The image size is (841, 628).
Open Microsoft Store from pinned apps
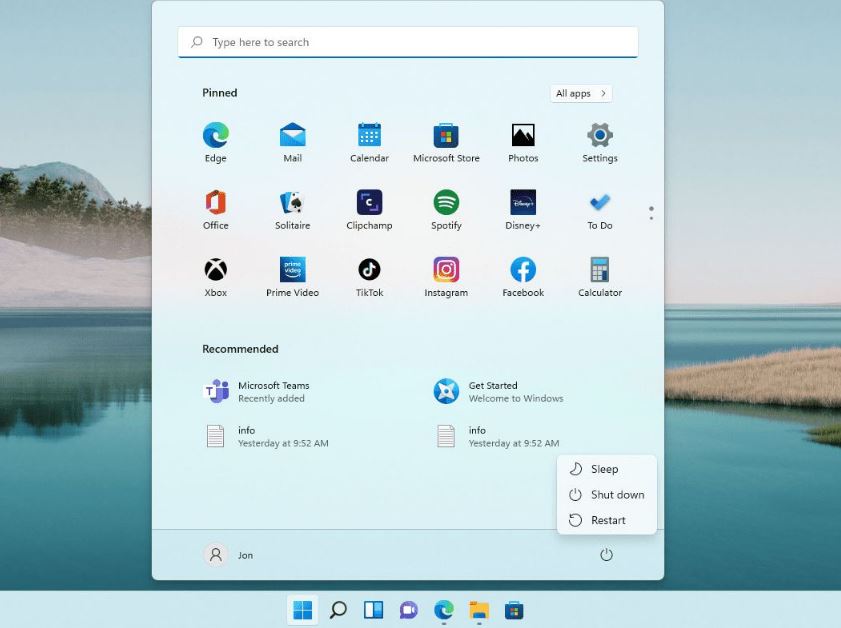coord(446,136)
